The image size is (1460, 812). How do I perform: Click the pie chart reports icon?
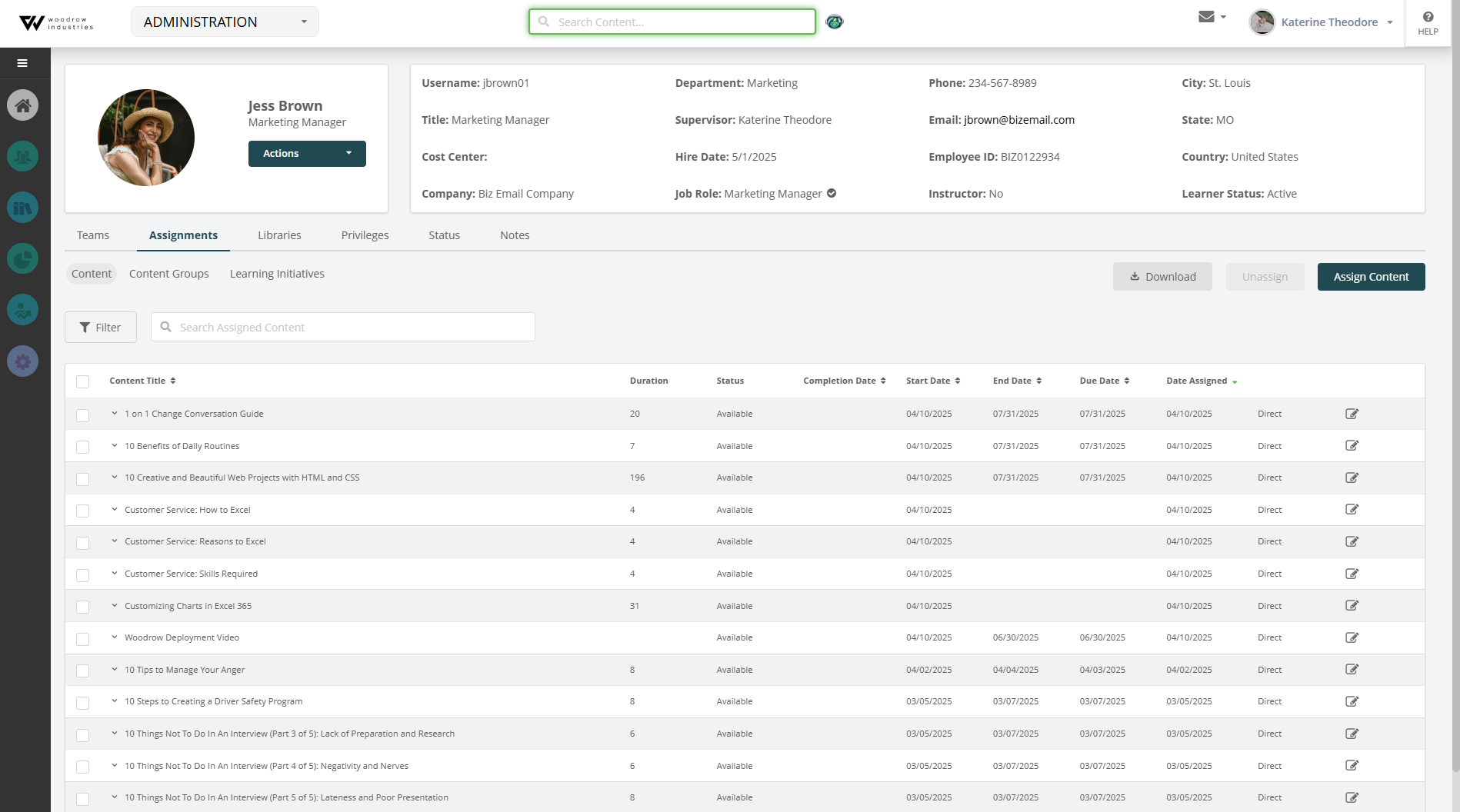pos(23,258)
